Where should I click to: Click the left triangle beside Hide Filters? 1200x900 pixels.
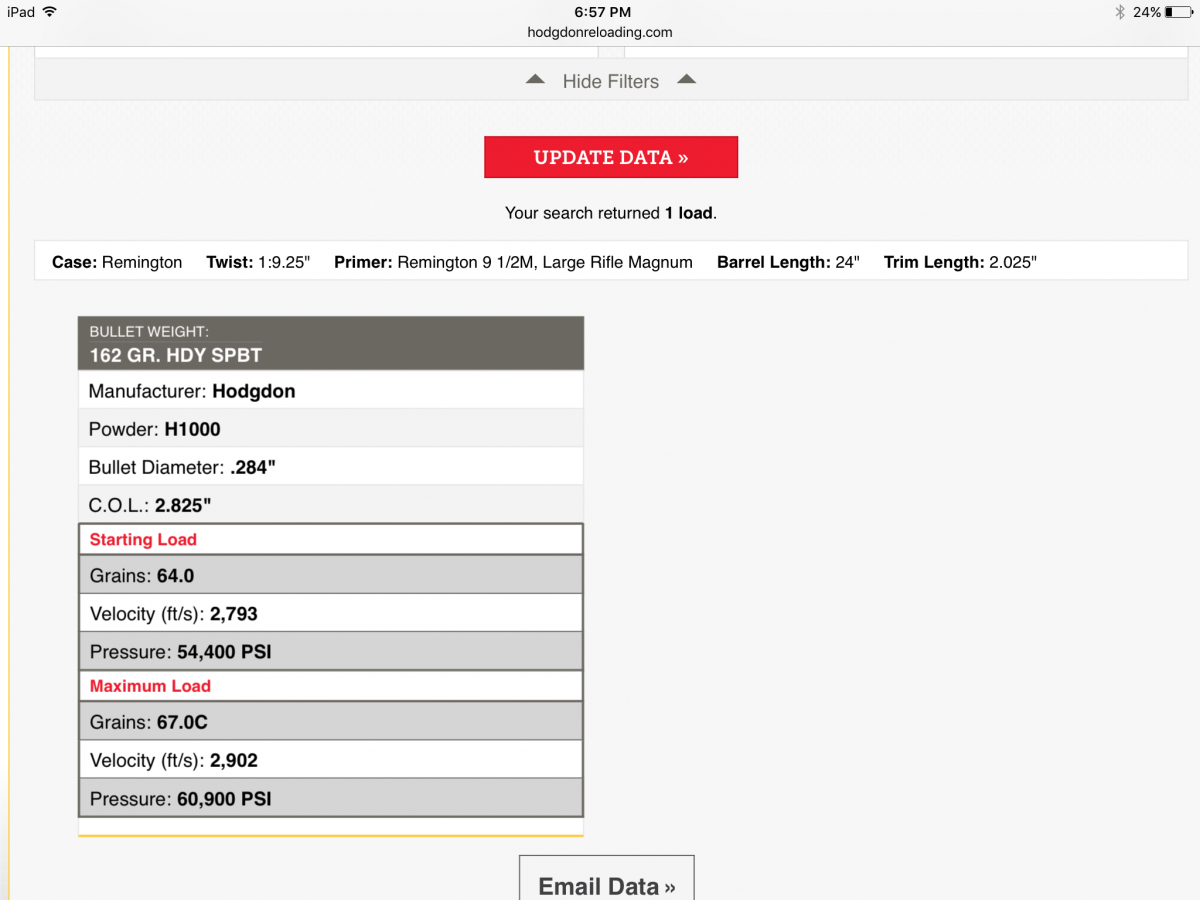coord(536,80)
